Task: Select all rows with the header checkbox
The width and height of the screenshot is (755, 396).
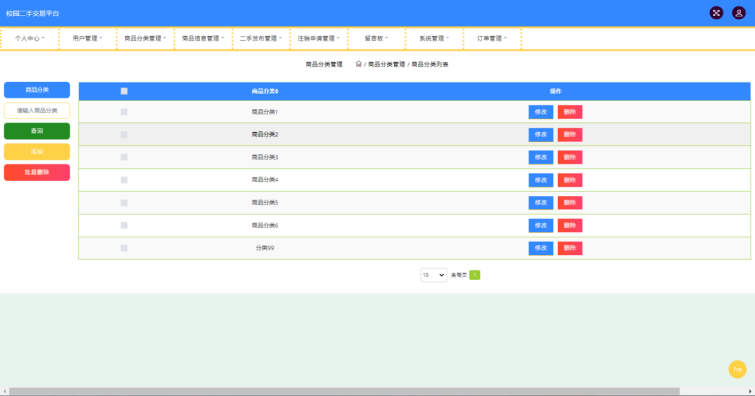Action: coord(124,91)
